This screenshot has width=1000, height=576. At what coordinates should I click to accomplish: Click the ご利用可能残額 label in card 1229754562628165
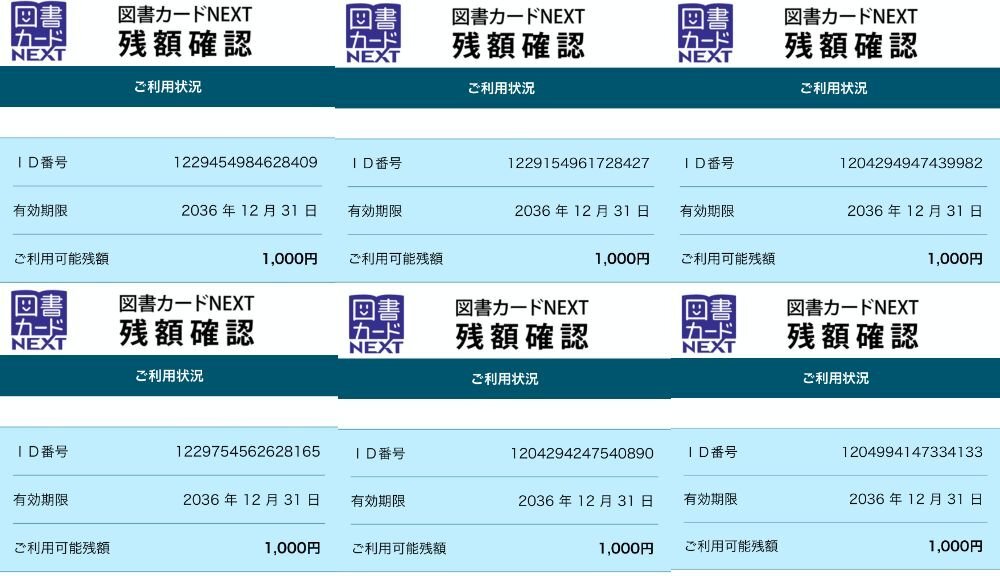(x=62, y=548)
